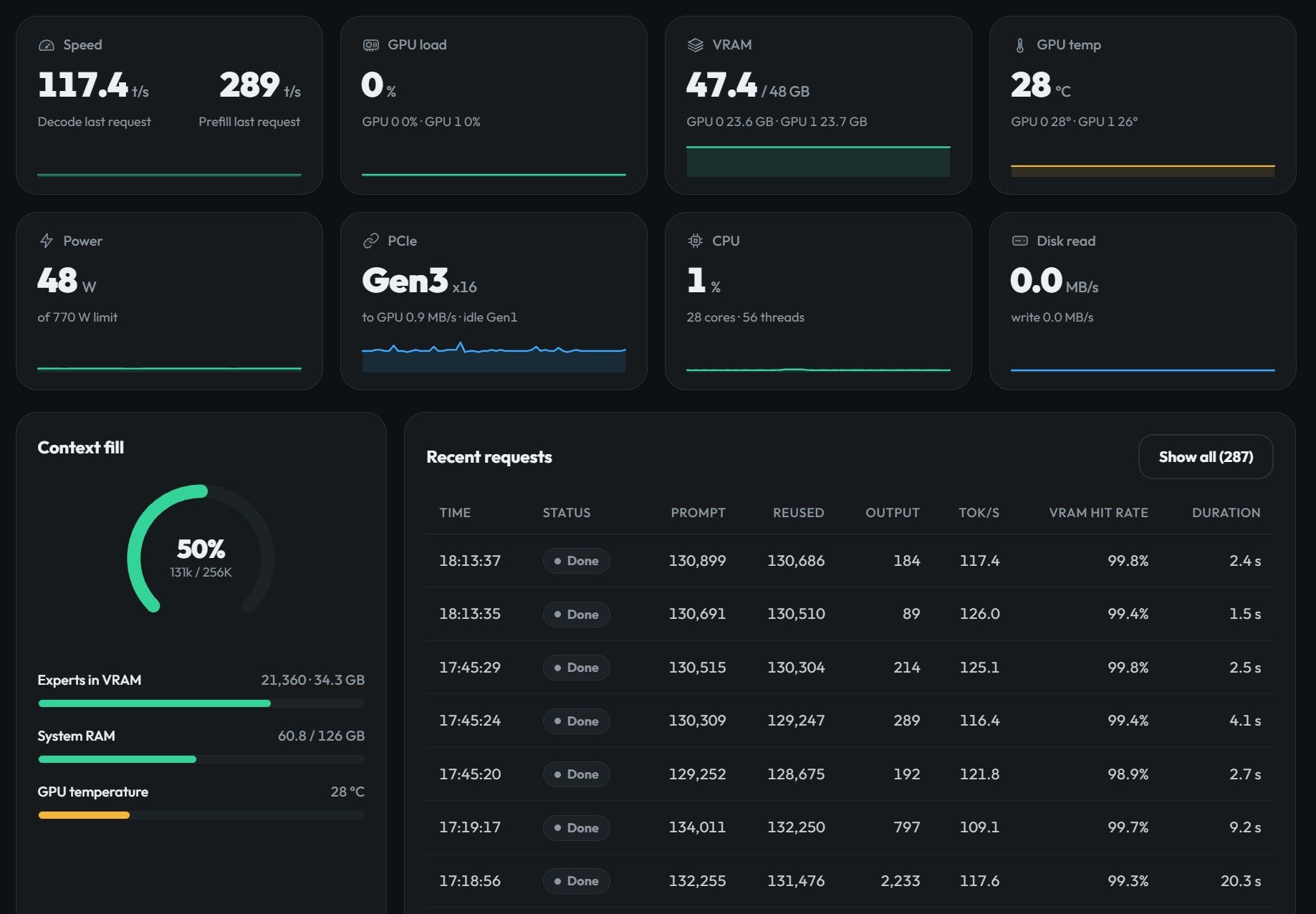
Task: Click the VRAM layers icon
Action: coord(695,45)
